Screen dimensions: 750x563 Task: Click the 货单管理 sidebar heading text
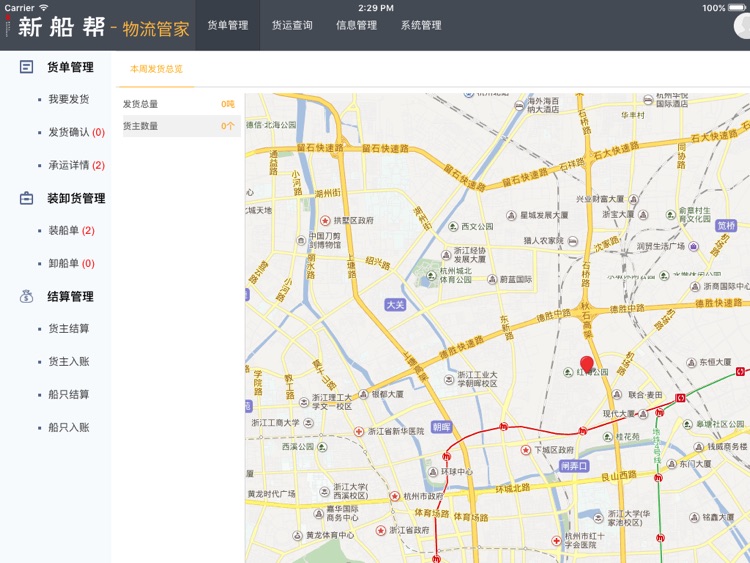[70, 67]
